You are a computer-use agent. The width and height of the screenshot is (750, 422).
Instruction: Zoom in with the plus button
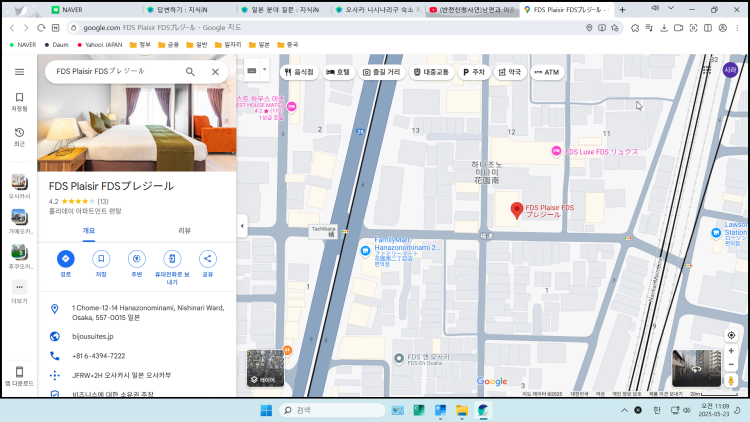[x=731, y=351]
